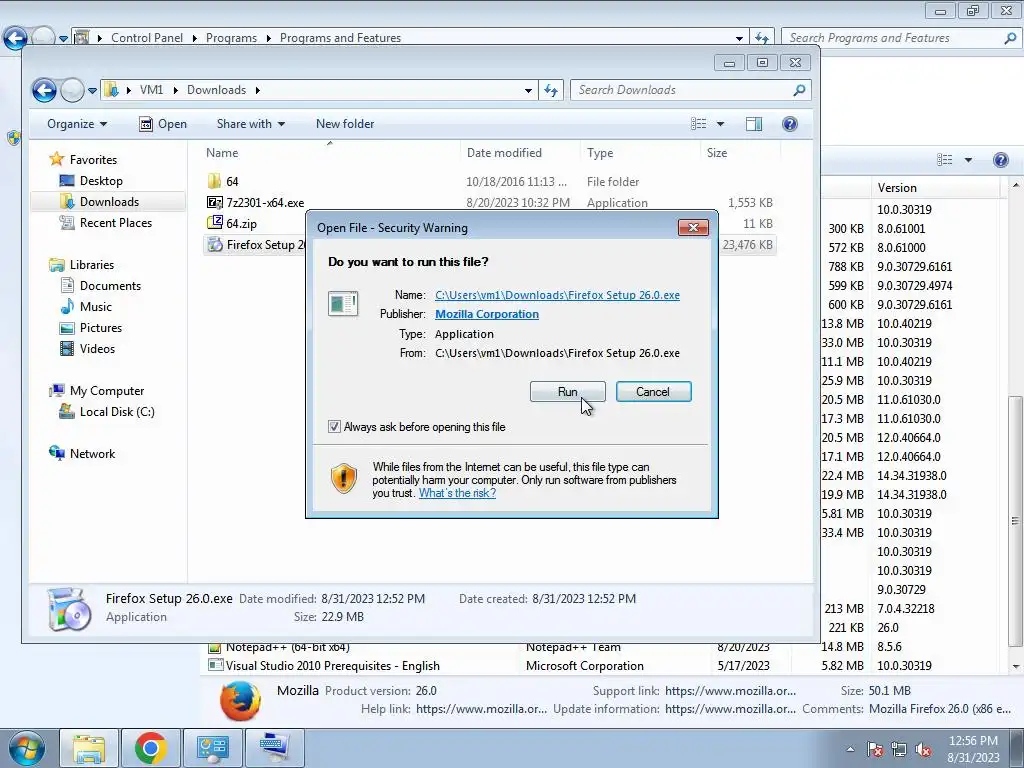
Task: Open the Firefox Setup 26.0.exe file path link
Action: point(557,295)
